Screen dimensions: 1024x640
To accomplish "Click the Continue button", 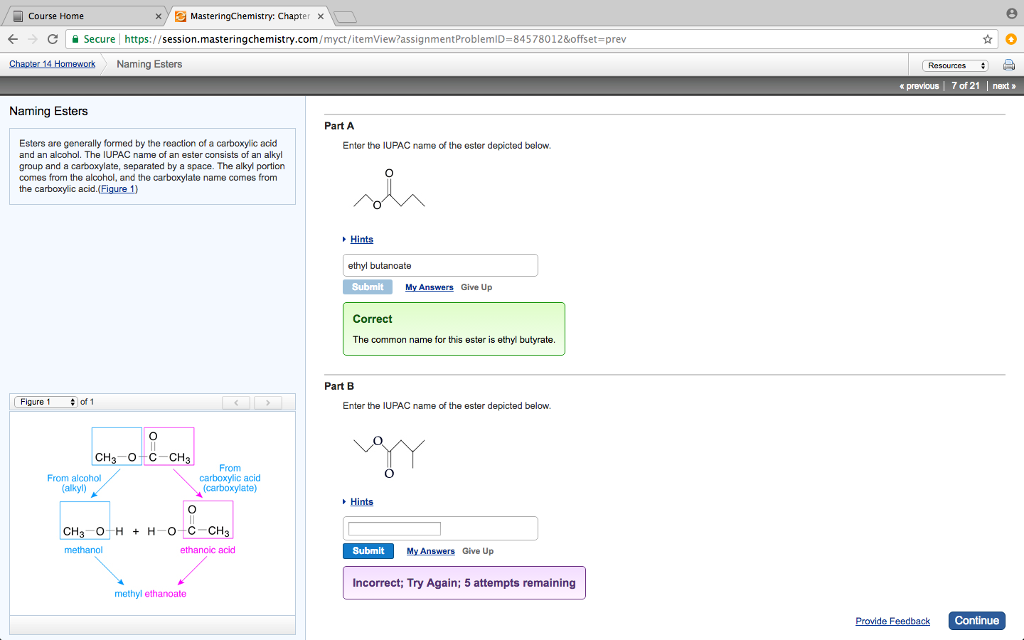I will (x=976, y=620).
